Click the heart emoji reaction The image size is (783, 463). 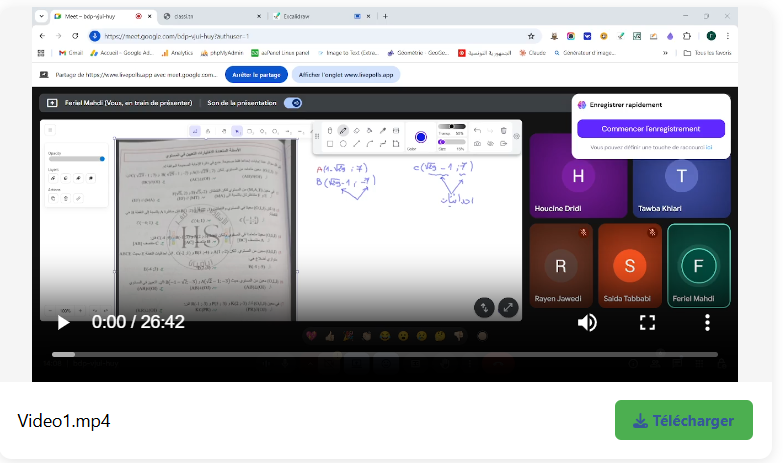pyautogui.click(x=311, y=336)
